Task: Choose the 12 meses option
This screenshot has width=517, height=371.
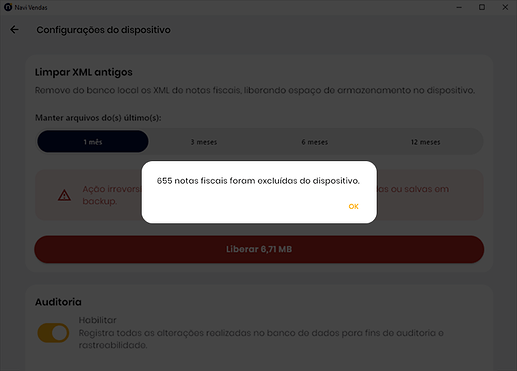Action: (x=425, y=142)
